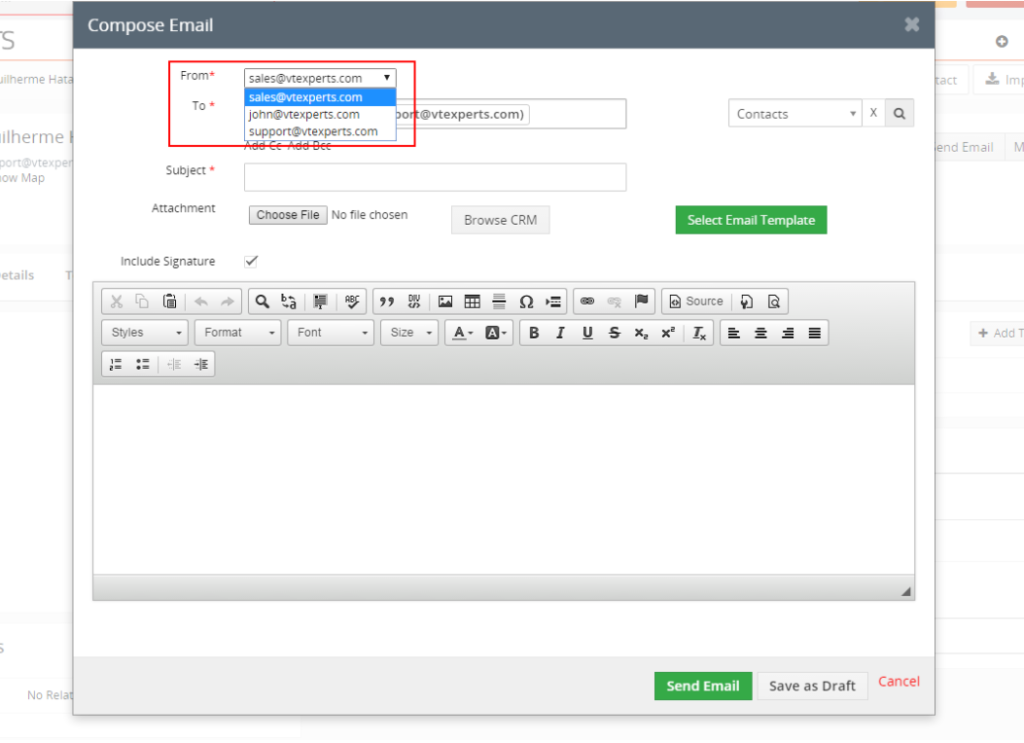Toggle subscript formatting

click(x=641, y=333)
